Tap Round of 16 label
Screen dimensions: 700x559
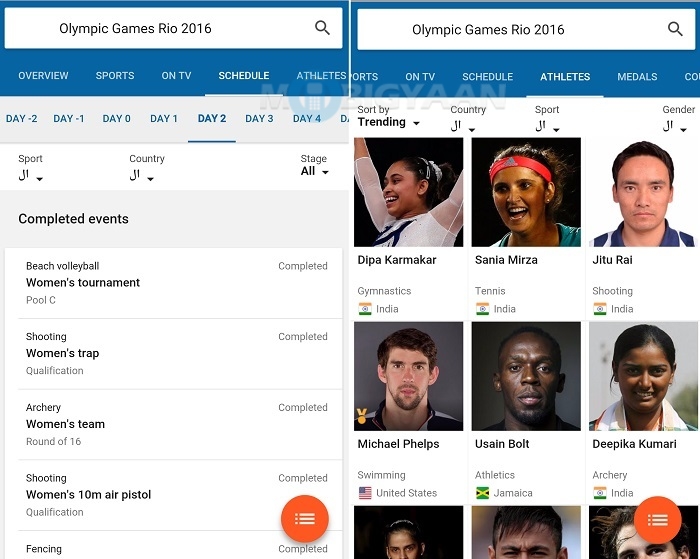pos(54,442)
